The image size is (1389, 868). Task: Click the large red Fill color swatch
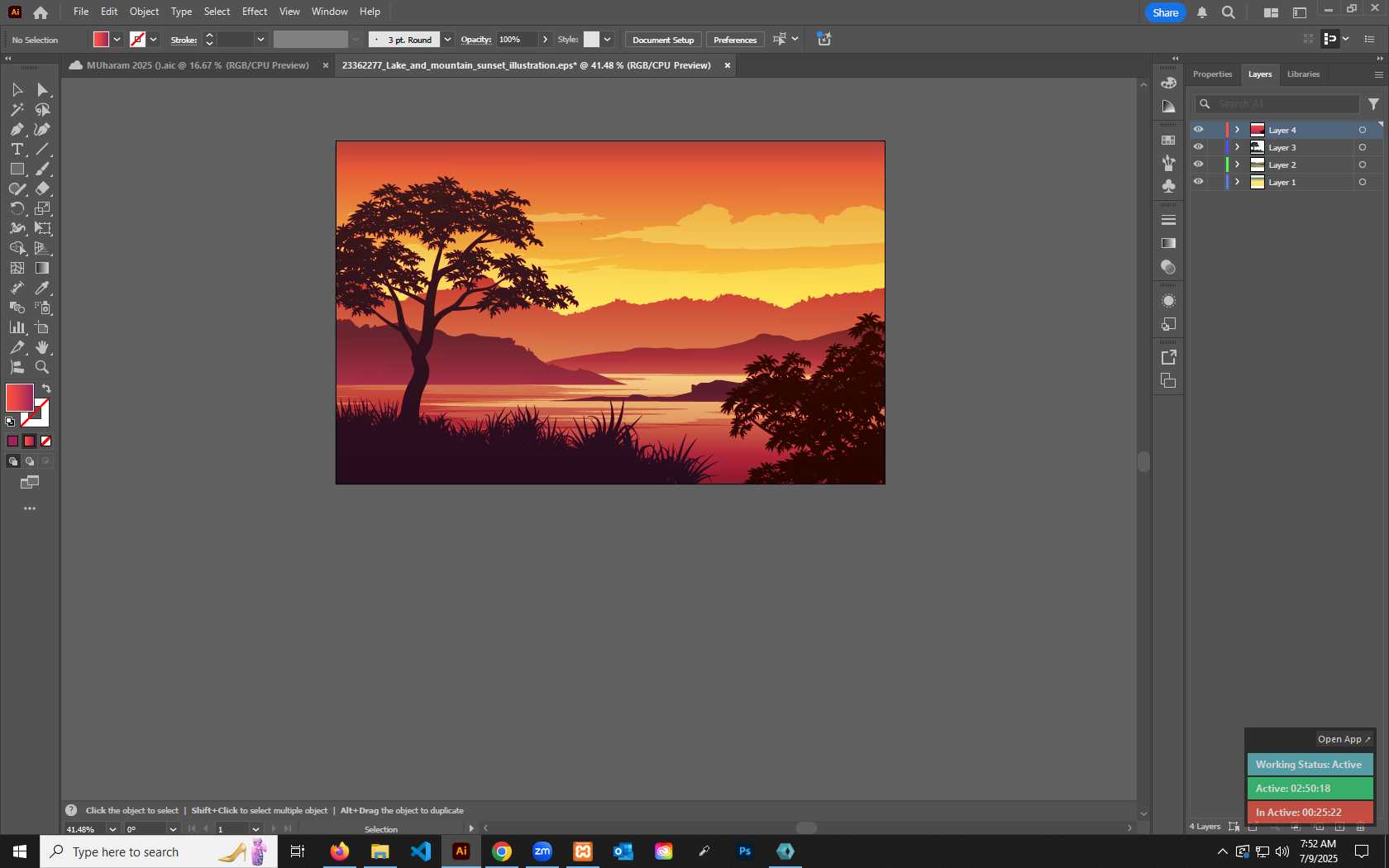pyautogui.click(x=20, y=398)
